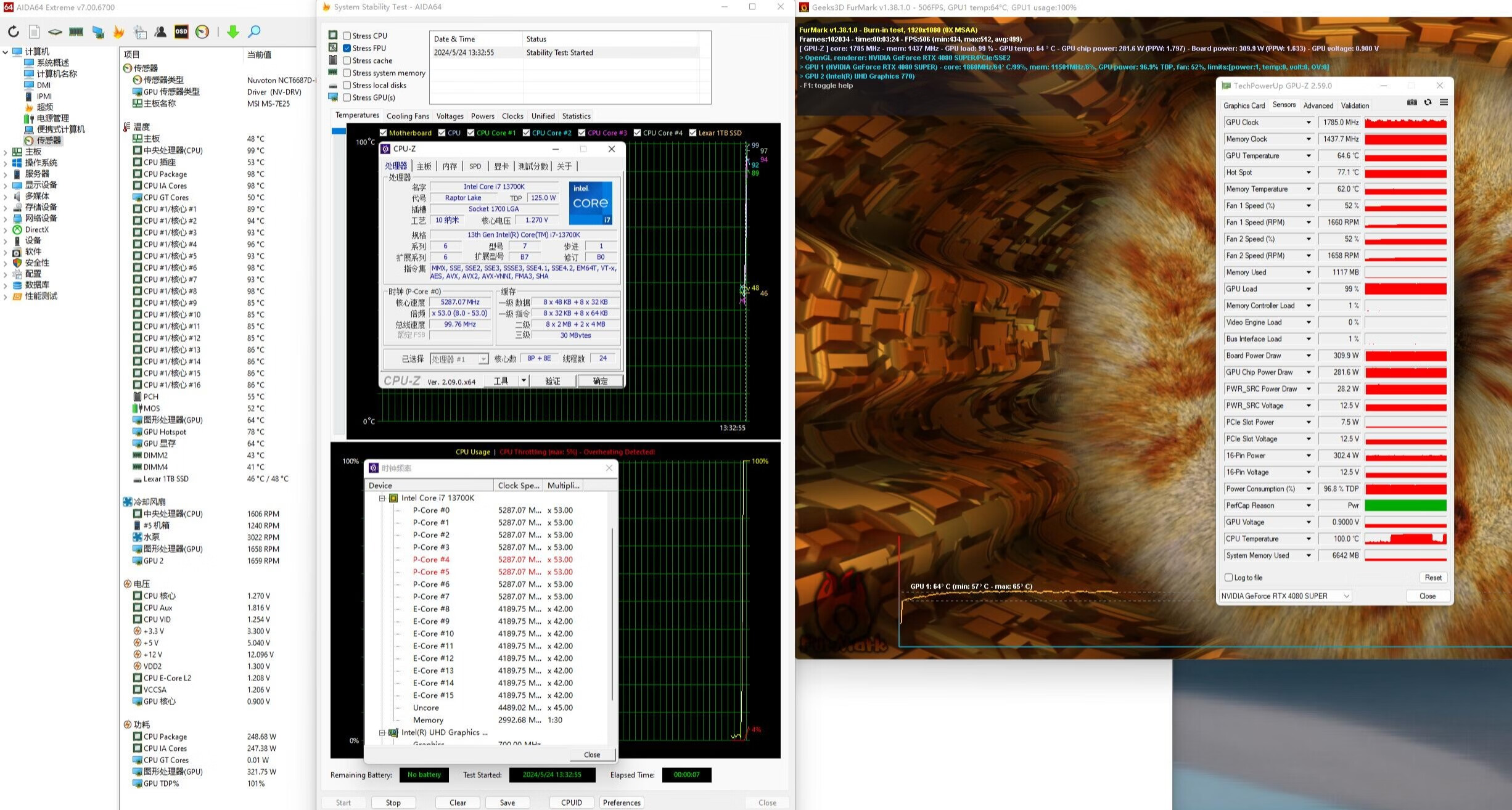Open CPU-Z 内存 memory tab
Image resolution: width=1512 pixels, height=810 pixels.
point(450,166)
